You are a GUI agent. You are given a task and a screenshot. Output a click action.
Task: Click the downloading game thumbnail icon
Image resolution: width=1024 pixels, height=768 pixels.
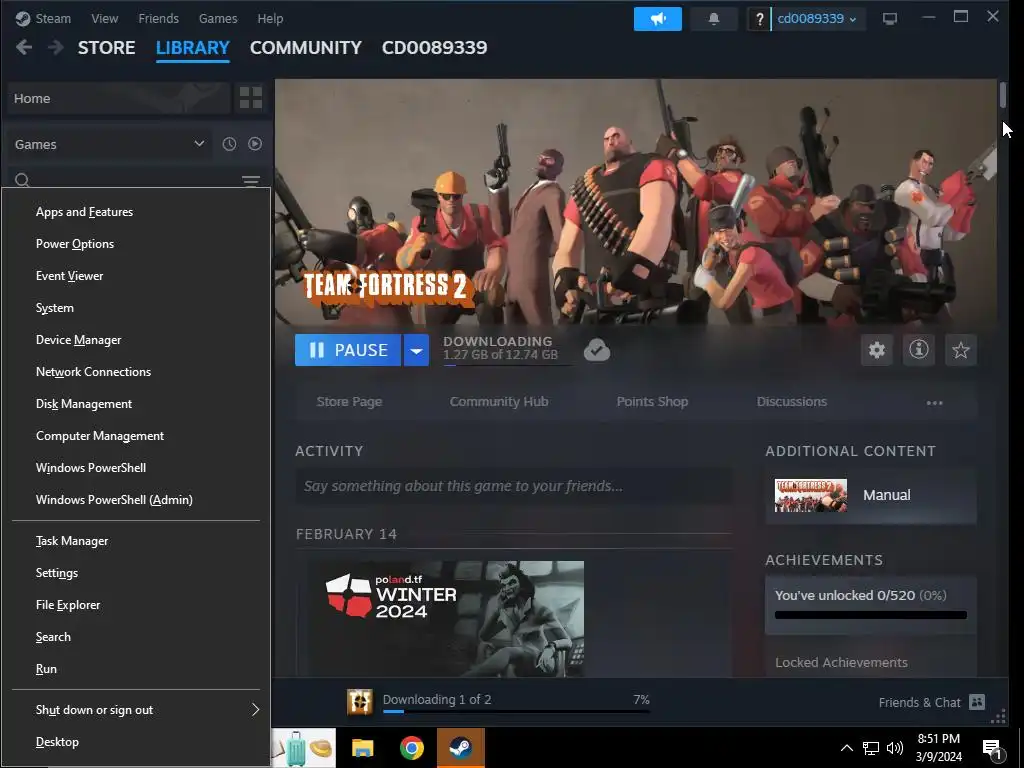click(359, 702)
